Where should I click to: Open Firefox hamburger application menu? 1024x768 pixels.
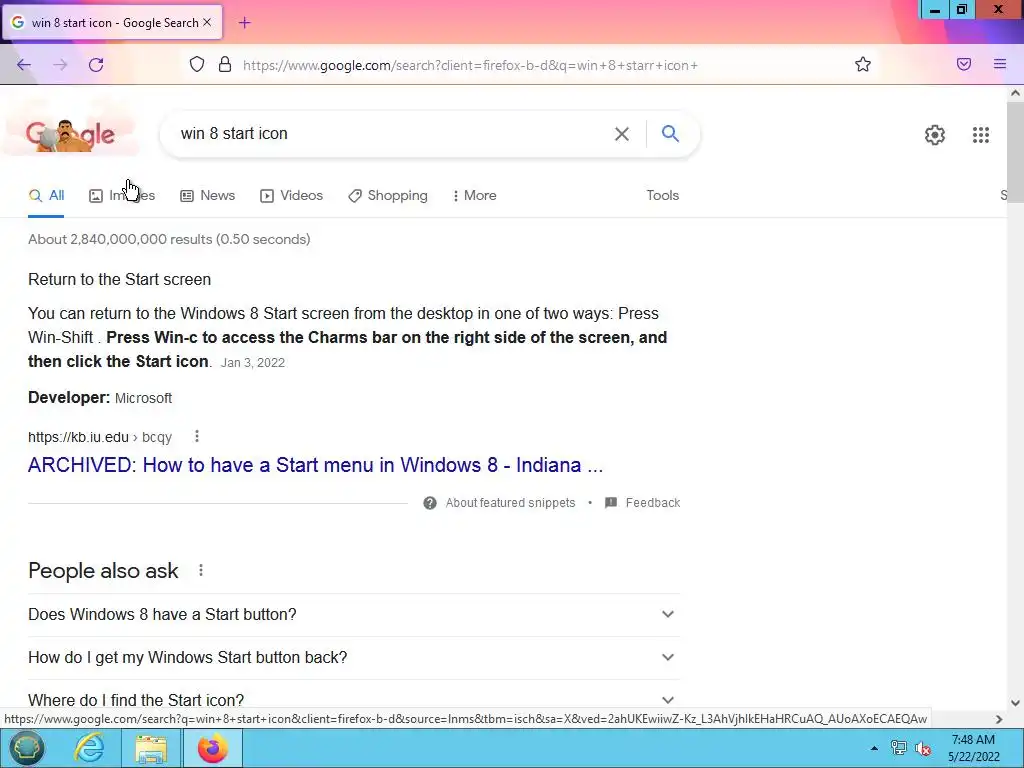coord(1000,64)
